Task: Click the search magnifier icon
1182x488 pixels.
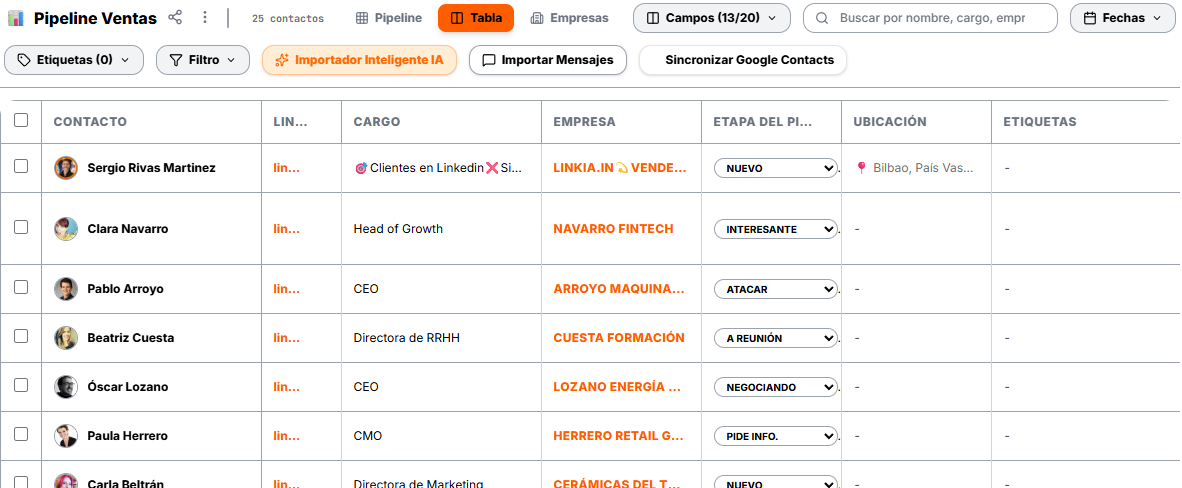Action: point(823,18)
